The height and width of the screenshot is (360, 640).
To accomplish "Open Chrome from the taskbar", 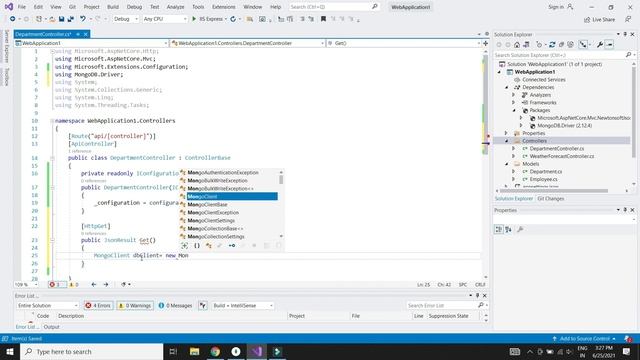I will click(215, 351).
